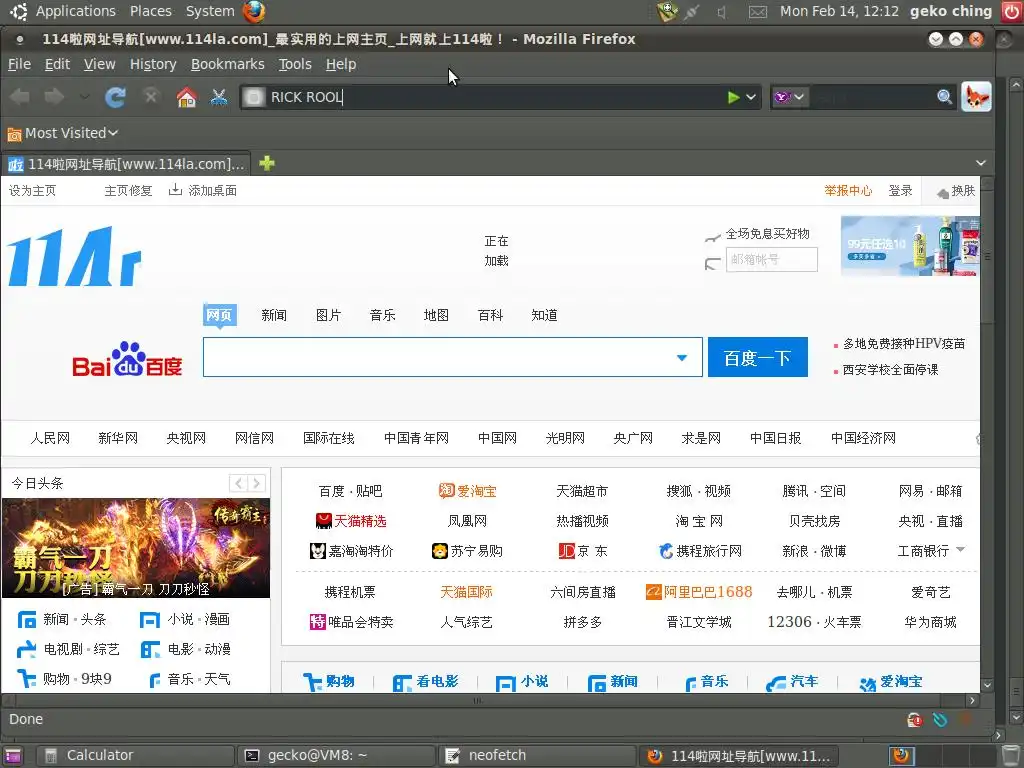The height and width of the screenshot is (768, 1024).
Task: Show previous headline with left chevron
Action: coord(238,483)
